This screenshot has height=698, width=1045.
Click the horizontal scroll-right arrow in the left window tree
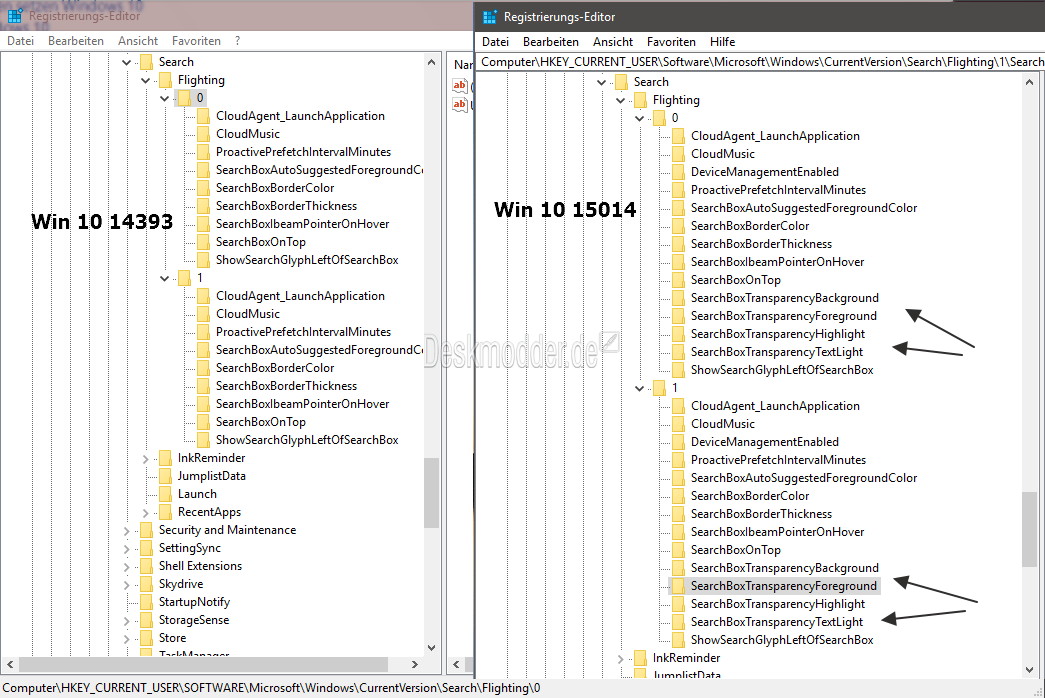pyautogui.click(x=415, y=665)
